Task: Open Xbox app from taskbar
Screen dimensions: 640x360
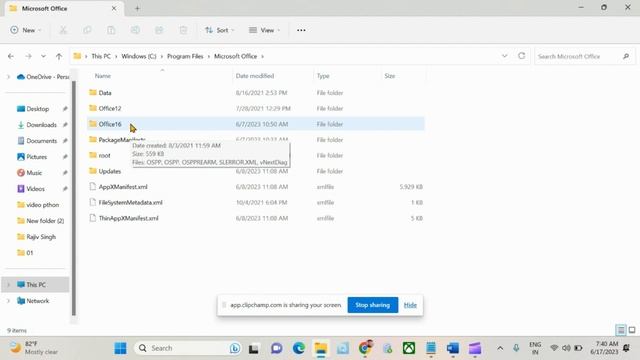Action: pyautogui.click(x=409, y=348)
